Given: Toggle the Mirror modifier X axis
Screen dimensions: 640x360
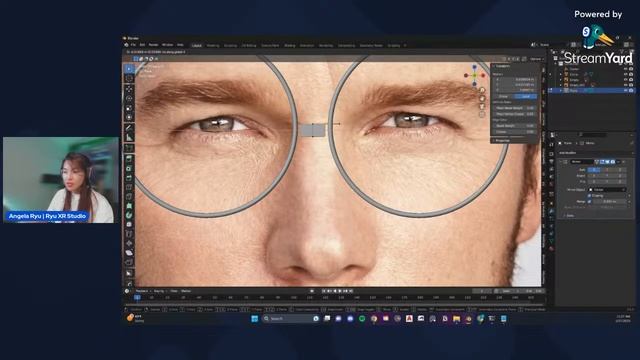Looking at the screenshot, I should [594, 169].
